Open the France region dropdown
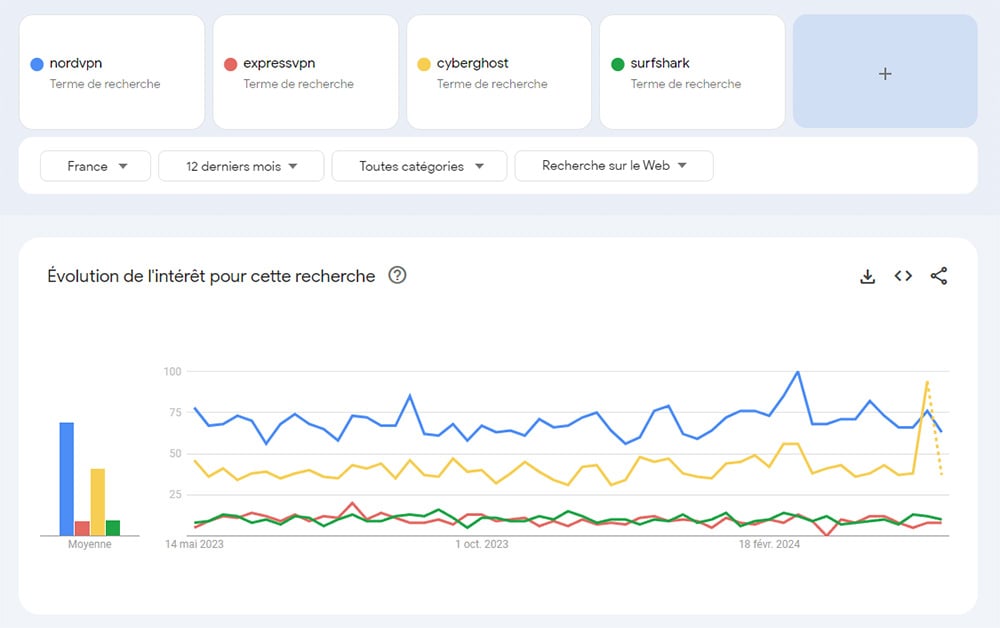The width and height of the screenshot is (1000, 628). pyautogui.click(x=95, y=166)
